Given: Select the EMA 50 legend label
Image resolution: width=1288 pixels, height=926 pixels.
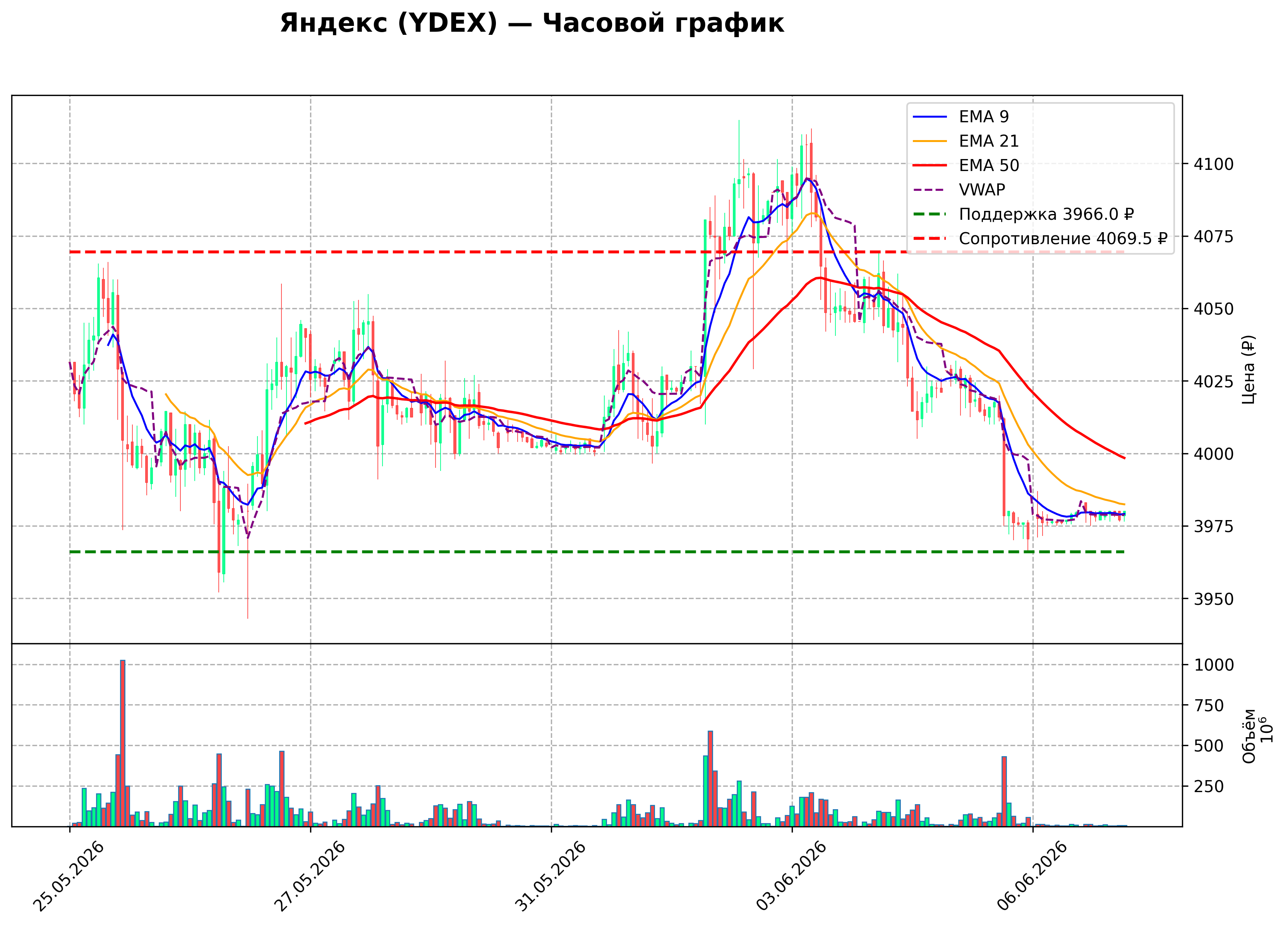Looking at the screenshot, I should (989, 166).
